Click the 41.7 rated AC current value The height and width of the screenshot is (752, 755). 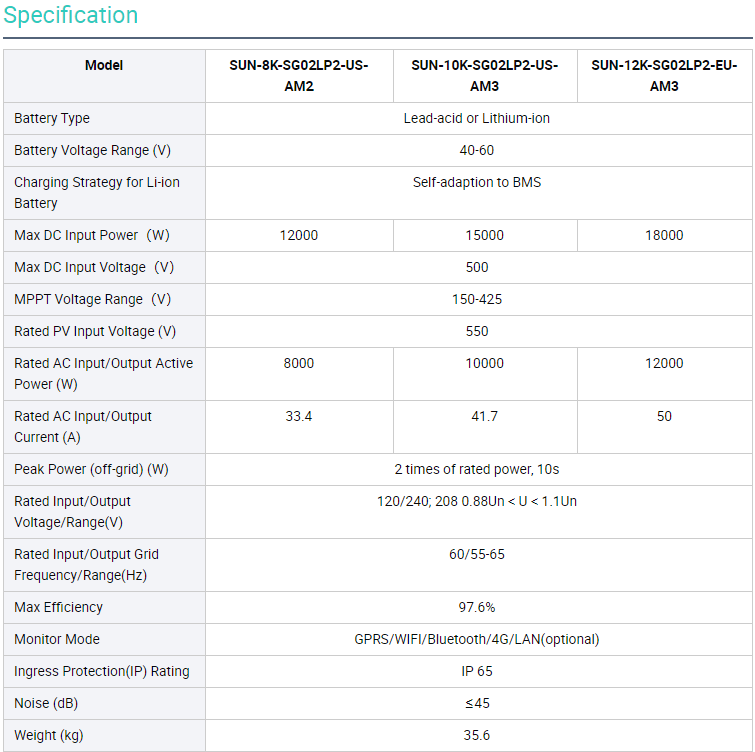(x=484, y=416)
